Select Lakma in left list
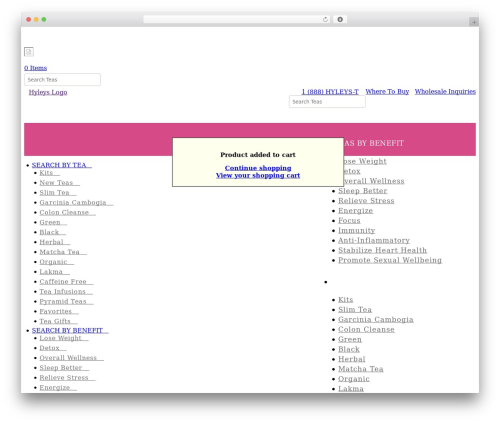 (55, 272)
